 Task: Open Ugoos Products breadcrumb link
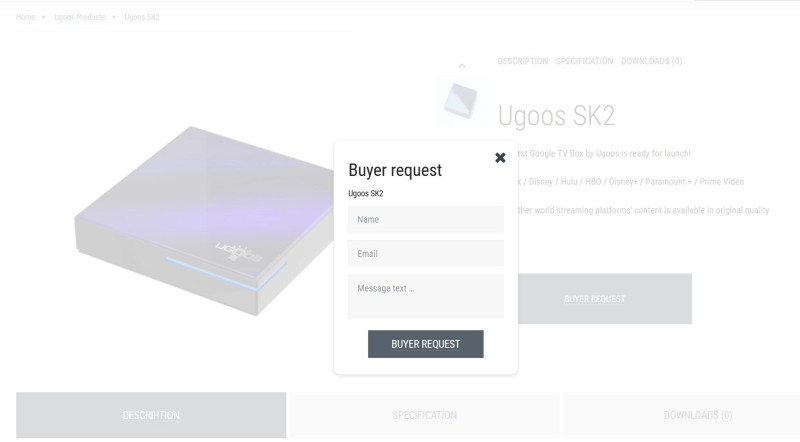[80, 17]
